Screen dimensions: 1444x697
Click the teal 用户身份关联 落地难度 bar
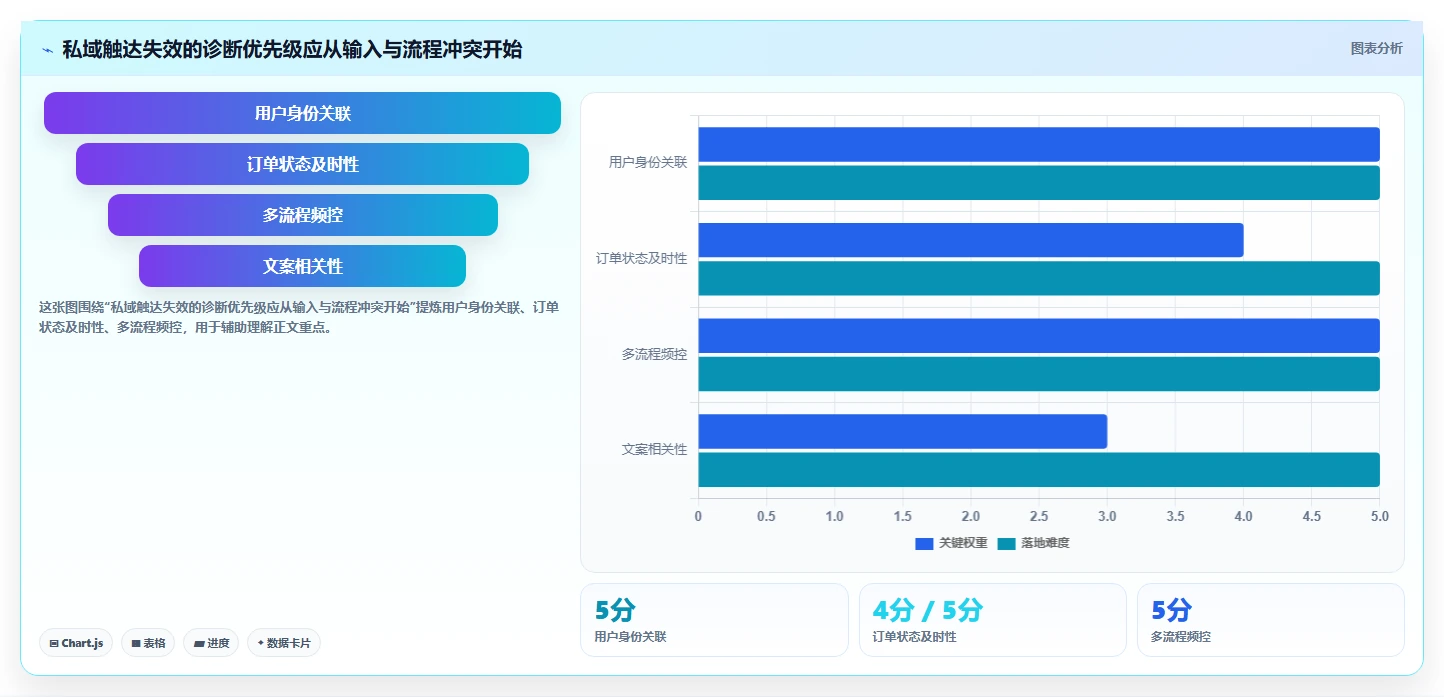tap(1039, 183)
